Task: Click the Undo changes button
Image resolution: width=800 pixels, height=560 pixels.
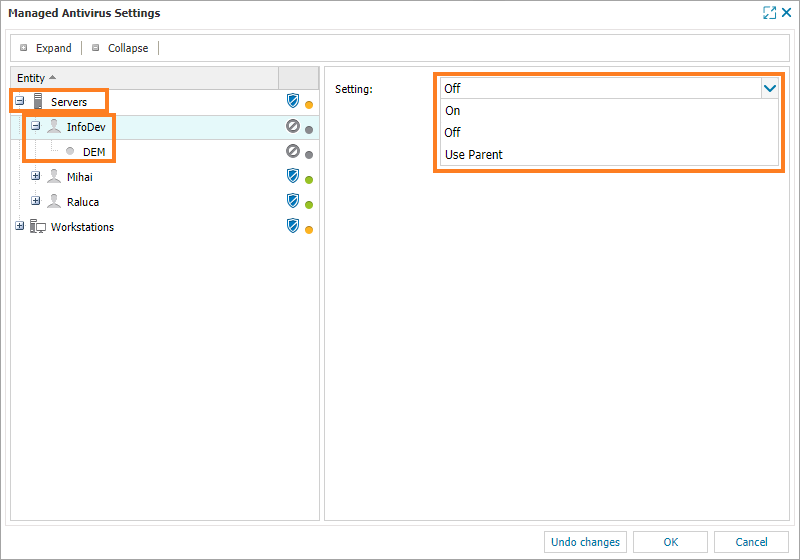Action: click(585, 542)
